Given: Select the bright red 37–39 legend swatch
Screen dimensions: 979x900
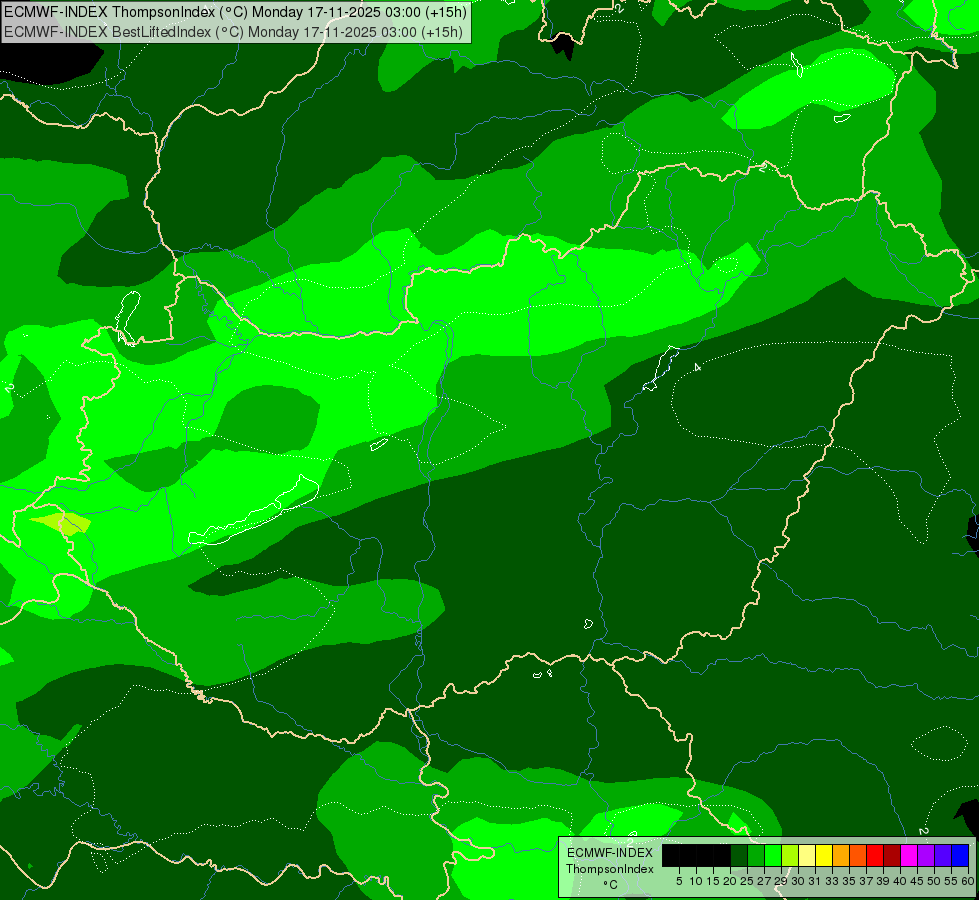Looking at the screenshot, I should pyautogui.click(x=875, y=855).
